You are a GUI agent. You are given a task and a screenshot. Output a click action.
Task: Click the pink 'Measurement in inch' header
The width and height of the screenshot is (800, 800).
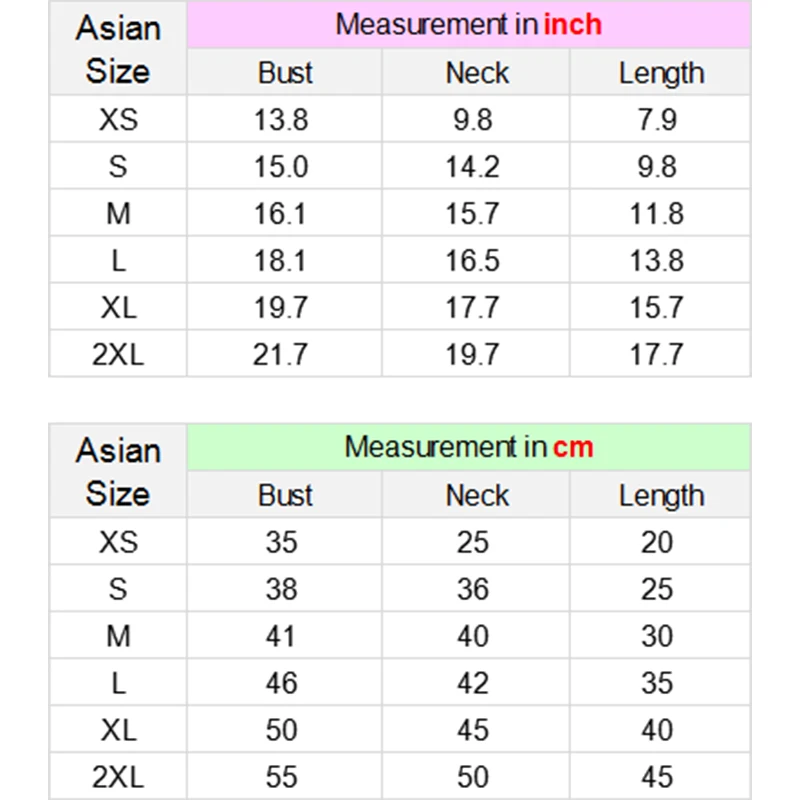468,25
